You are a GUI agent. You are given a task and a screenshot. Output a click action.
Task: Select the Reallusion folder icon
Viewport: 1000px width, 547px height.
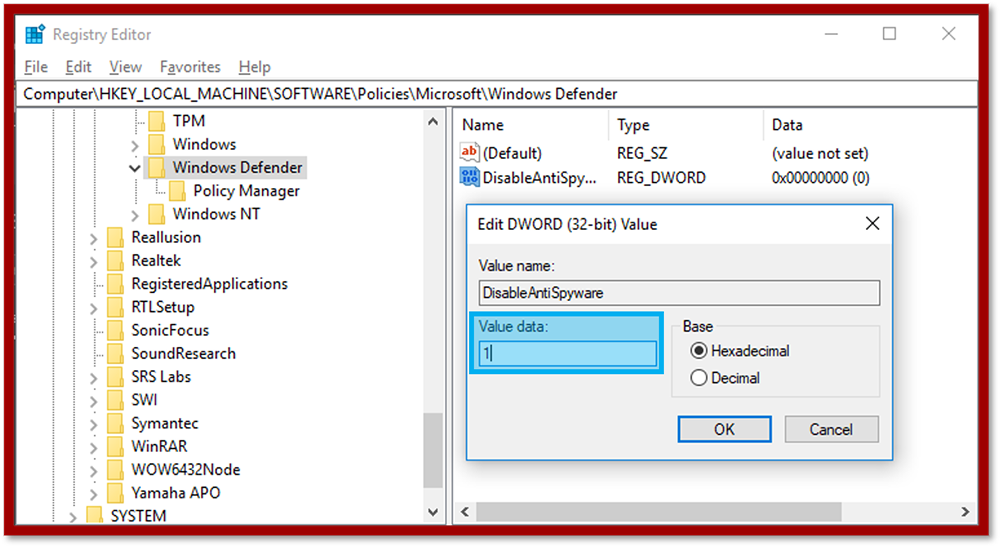(x=115, y=237)
